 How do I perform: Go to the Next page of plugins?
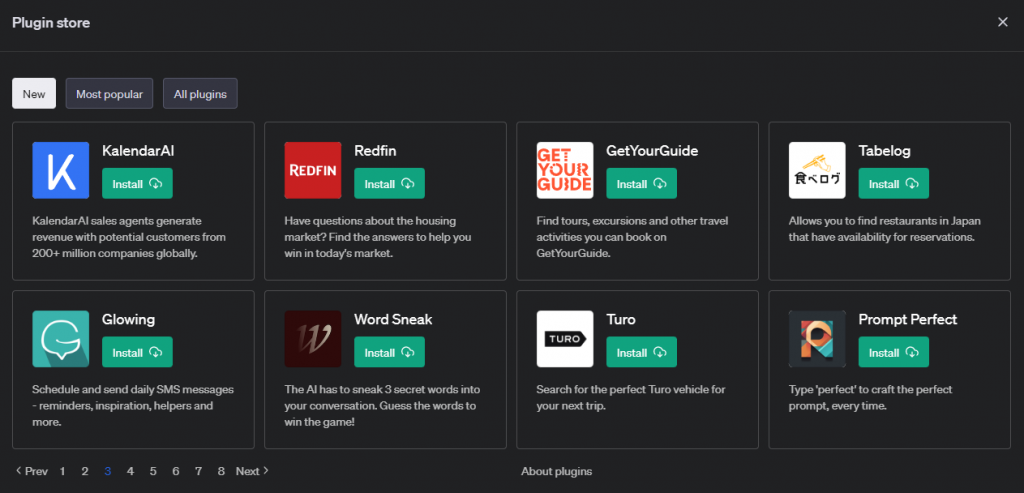(x=252, y=471)
